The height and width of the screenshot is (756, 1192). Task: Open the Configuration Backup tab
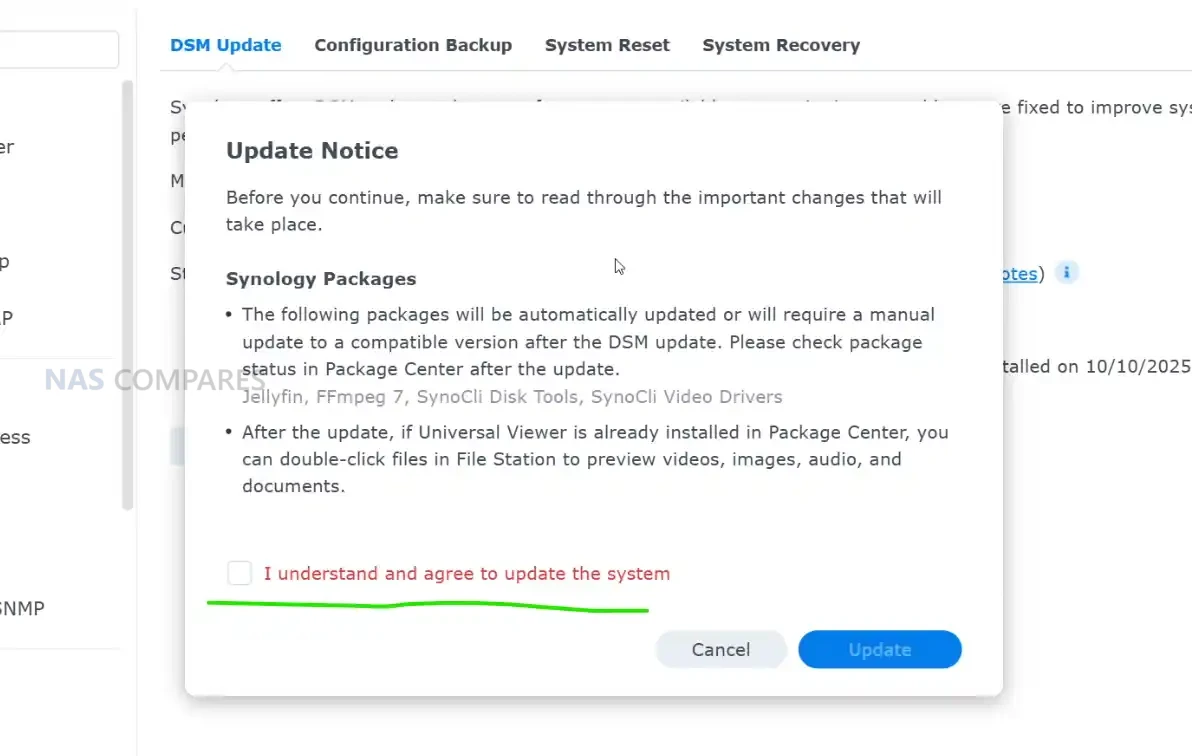point(413,45)
